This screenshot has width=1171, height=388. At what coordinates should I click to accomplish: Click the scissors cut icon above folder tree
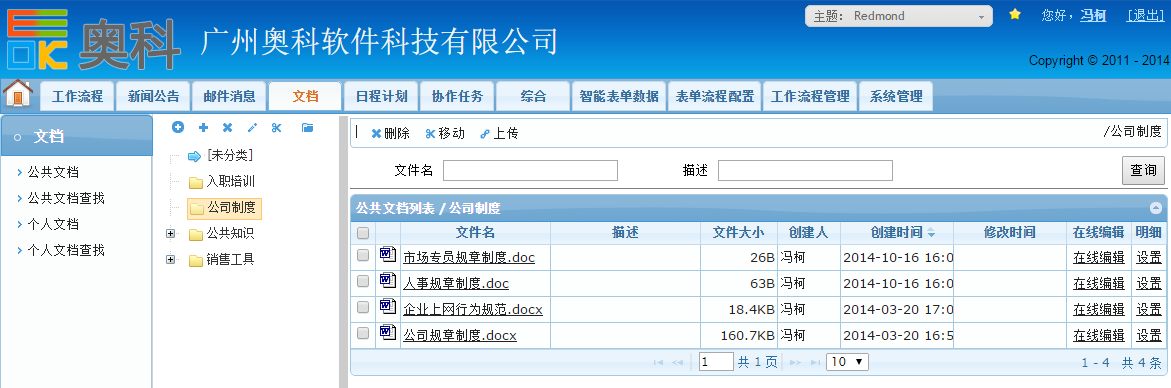276,128
